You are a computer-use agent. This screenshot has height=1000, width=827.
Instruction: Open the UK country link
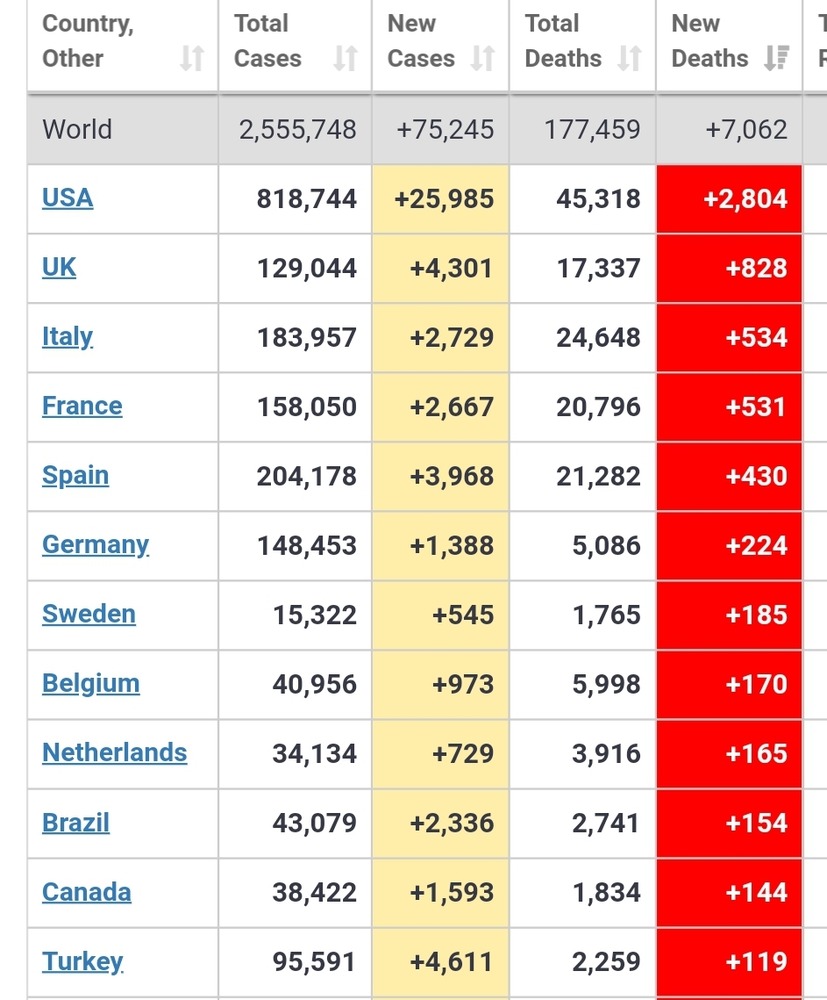click(59, 267)
